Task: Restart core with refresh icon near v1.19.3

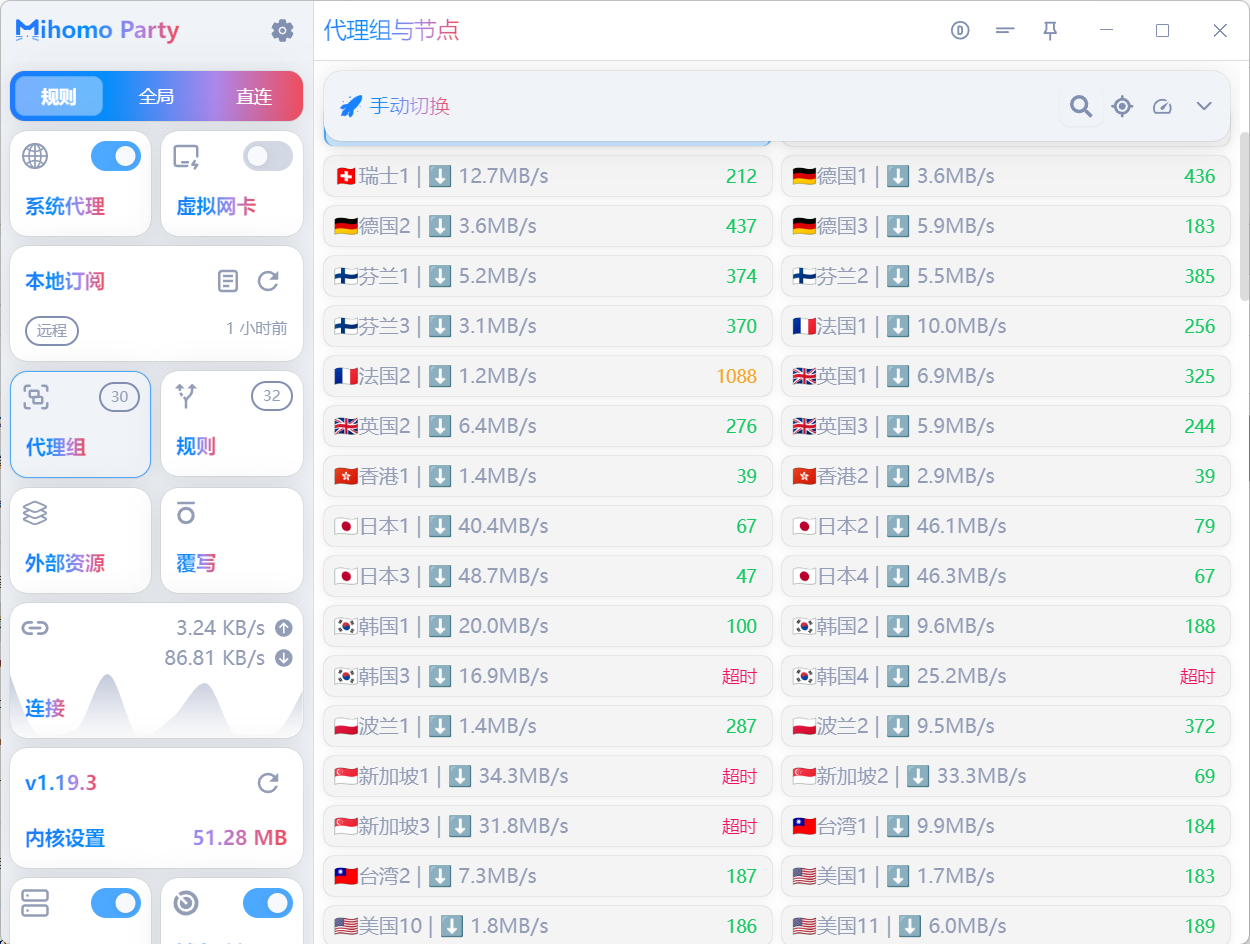Action: pyautogui.click(x=268, y=782)
